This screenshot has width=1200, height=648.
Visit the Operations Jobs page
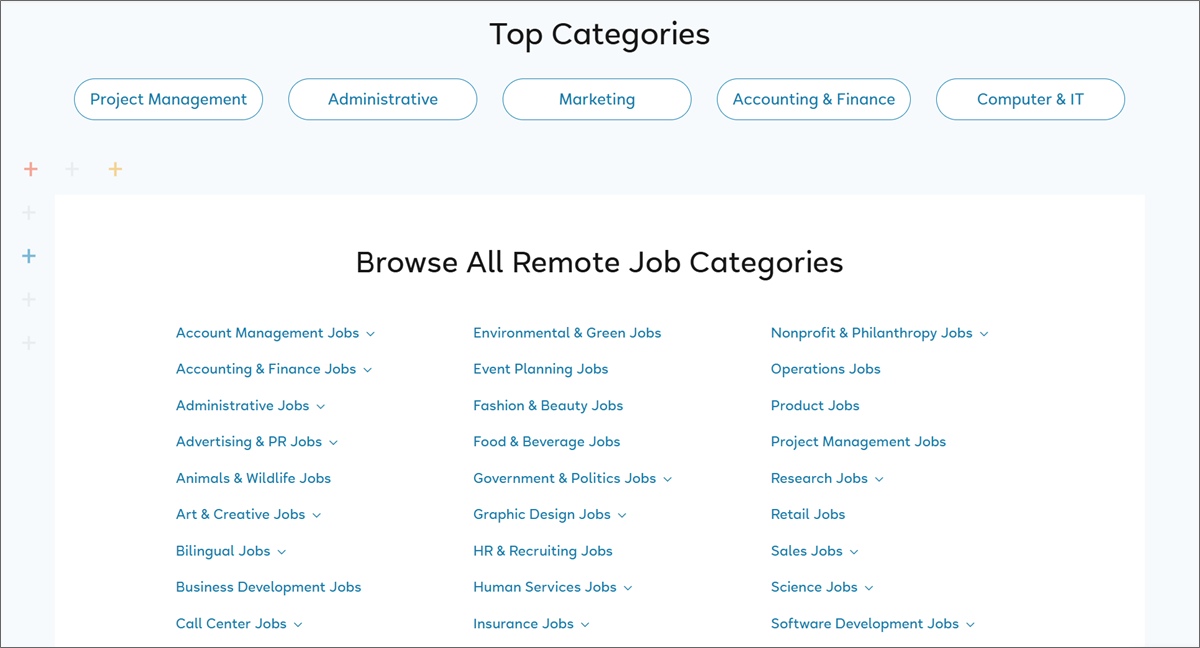tap(825, 369)
